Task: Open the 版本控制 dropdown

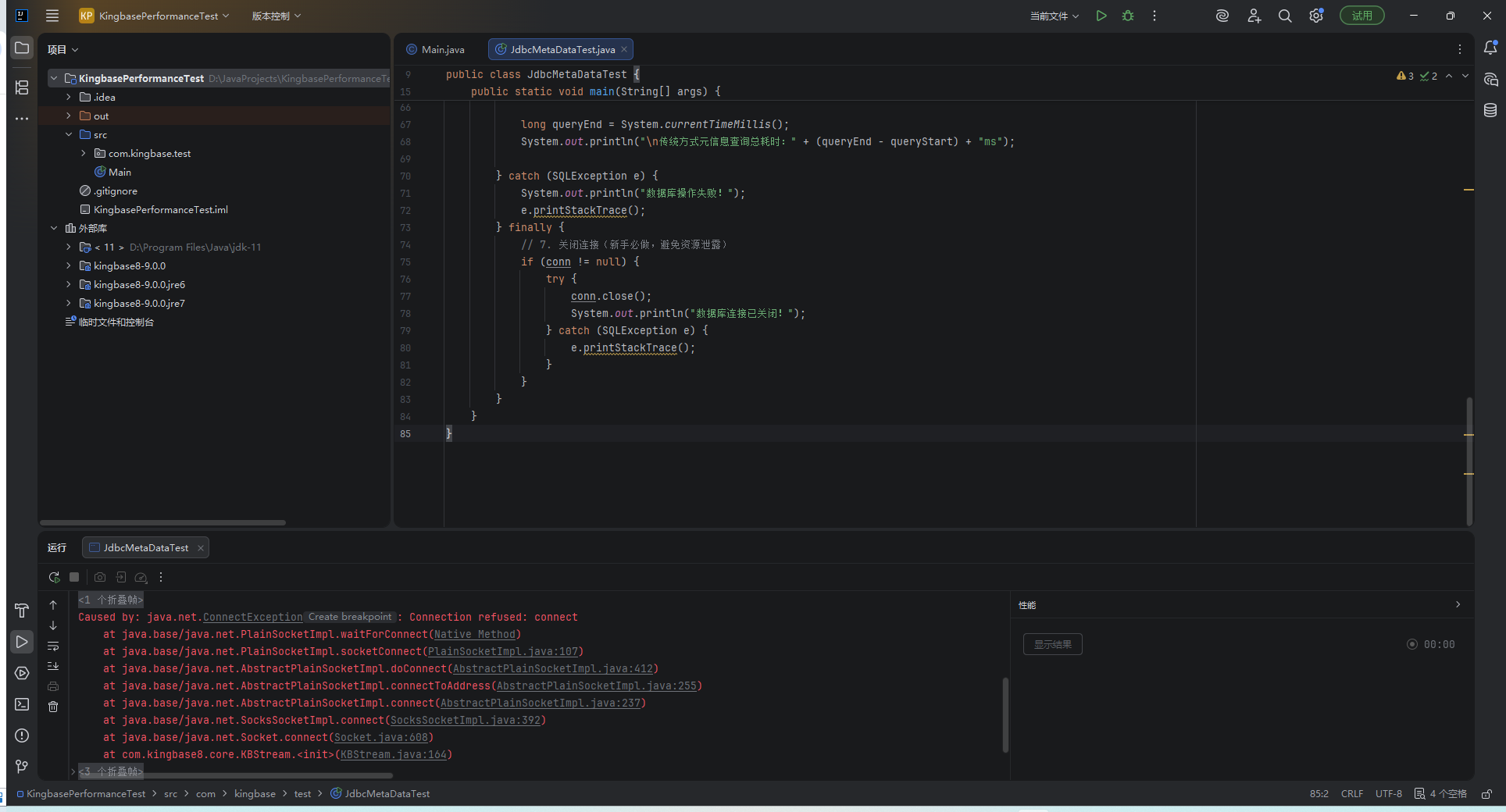Action: point(276,16)
